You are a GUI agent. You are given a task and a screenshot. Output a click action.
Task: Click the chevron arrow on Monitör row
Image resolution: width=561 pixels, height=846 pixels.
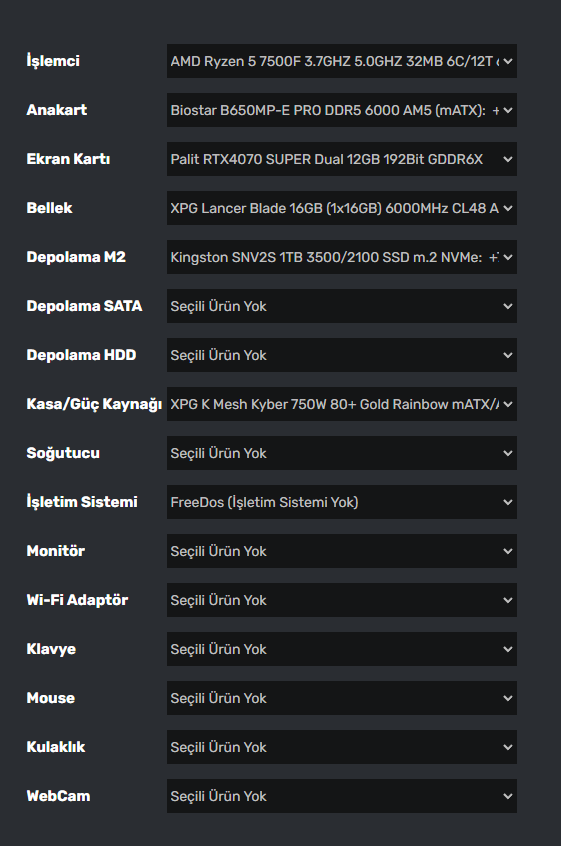tap(508, 551)
